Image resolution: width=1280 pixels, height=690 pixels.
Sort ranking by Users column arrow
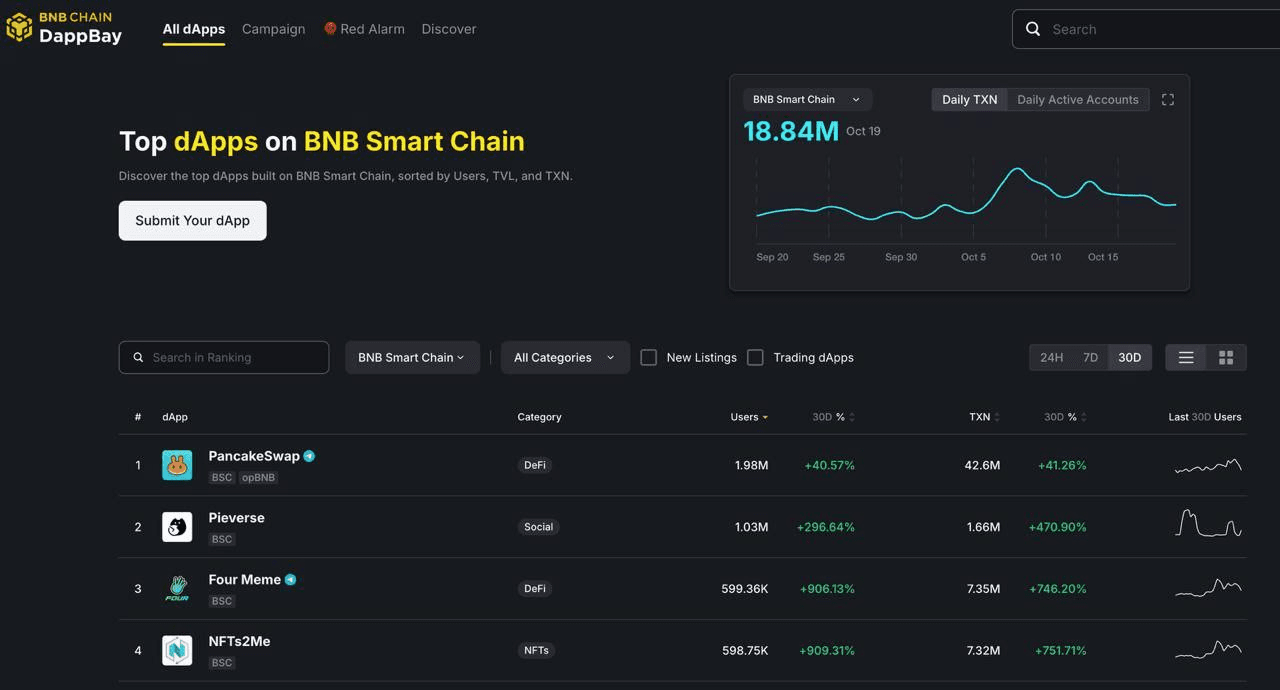pos(765,417)
